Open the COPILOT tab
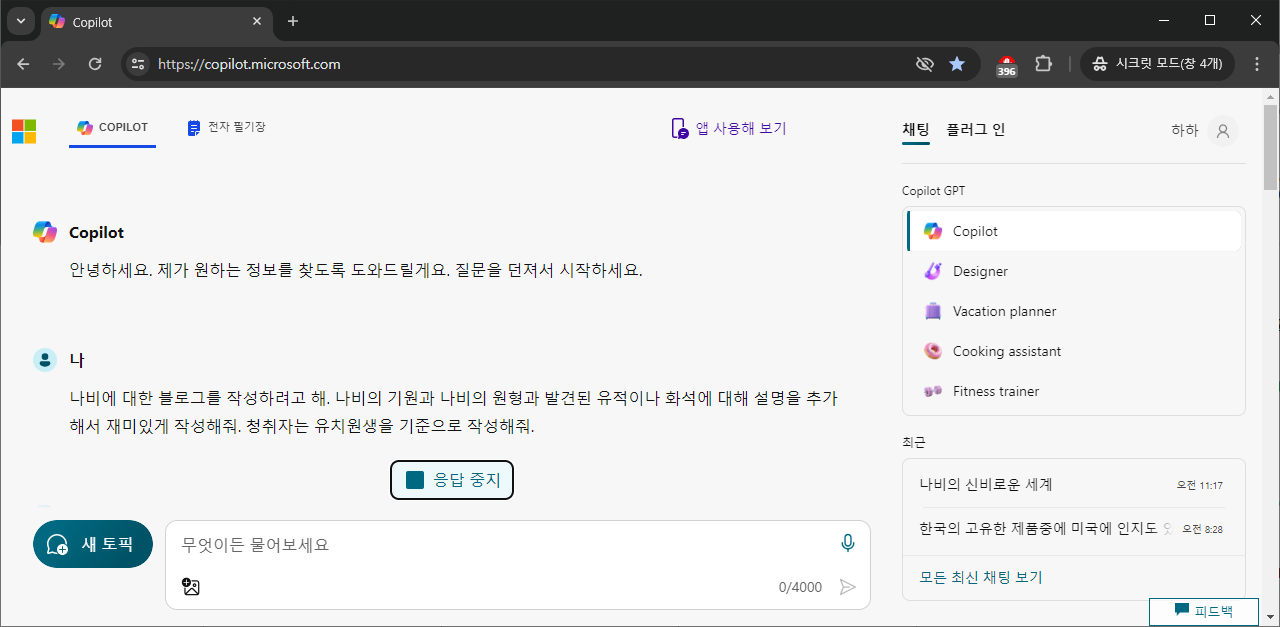Viewport: 1280px width, 627px height. (112, 128)
